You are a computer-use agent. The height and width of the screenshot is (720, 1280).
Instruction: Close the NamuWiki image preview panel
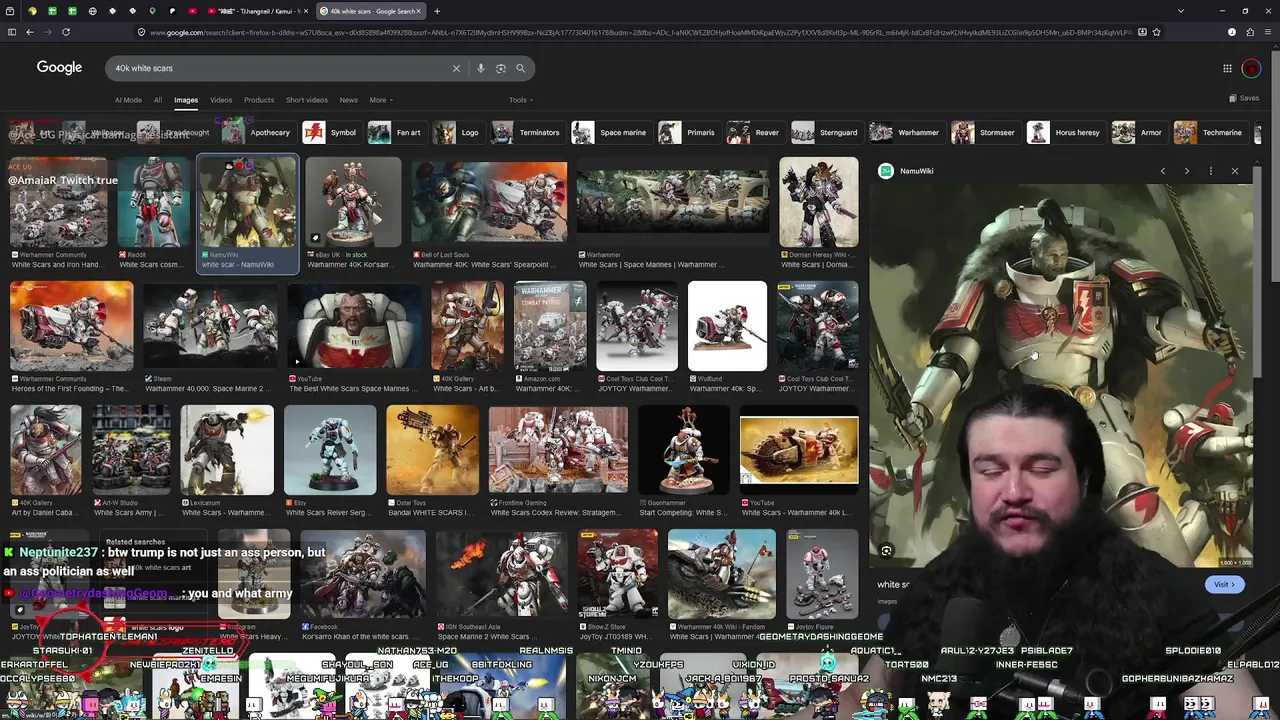[1235, 171]
